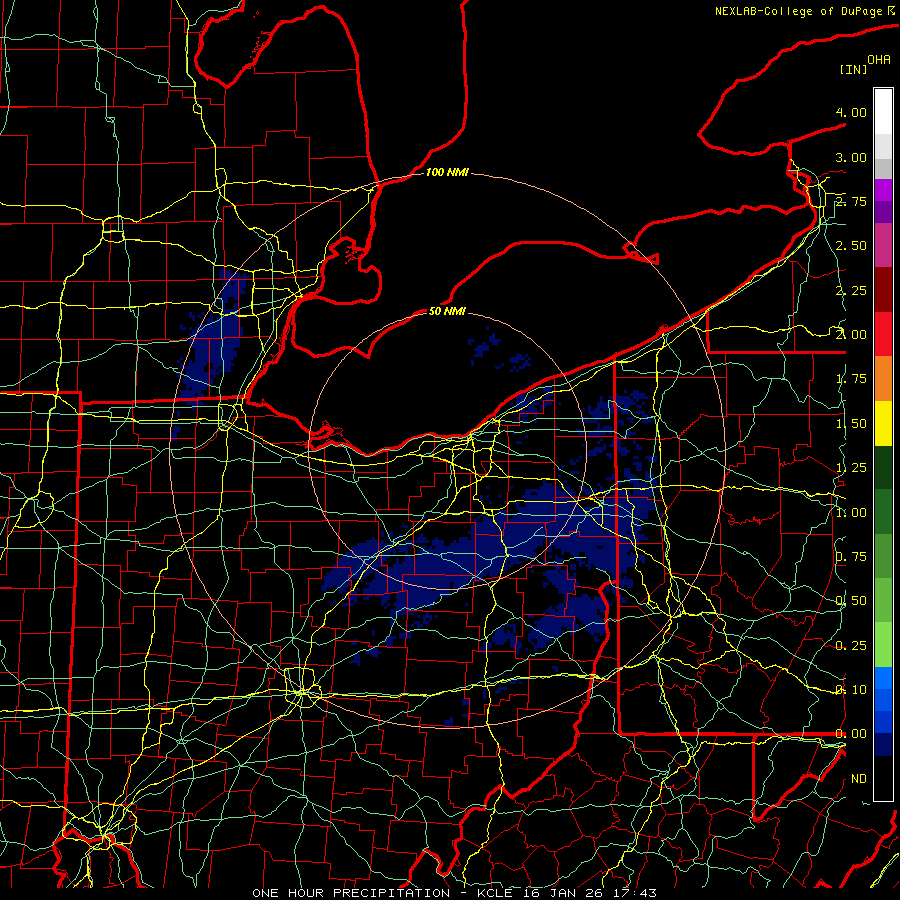This screenshot has height=900, width=900.
Task: Select the white legend color swatch
Action: click(883, 112)
